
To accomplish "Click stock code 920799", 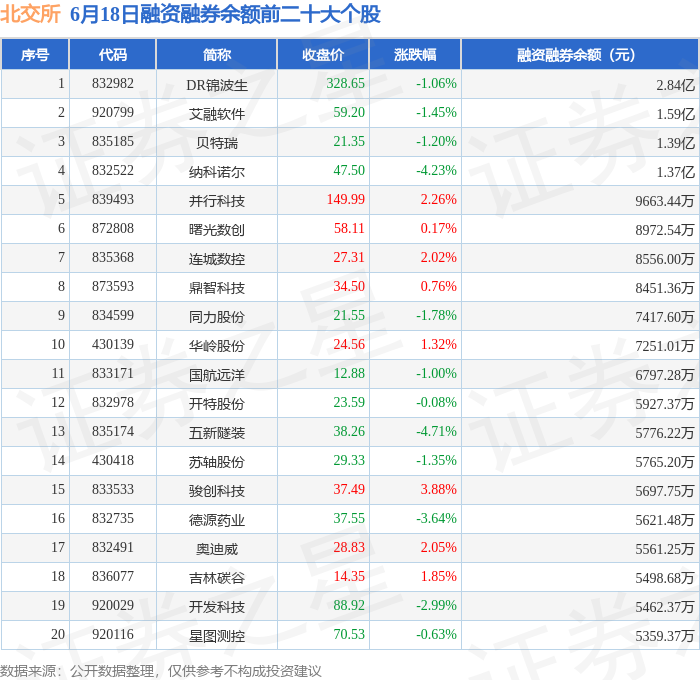I will (113, 113).
